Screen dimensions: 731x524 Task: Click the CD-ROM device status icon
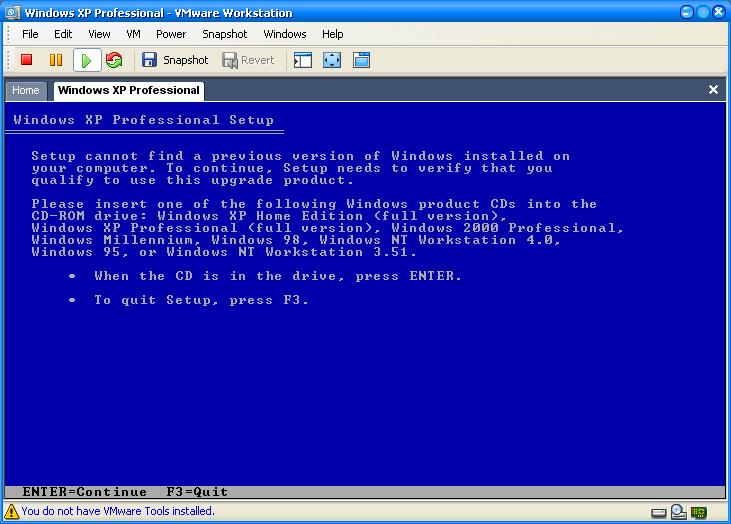coord(678,512)
